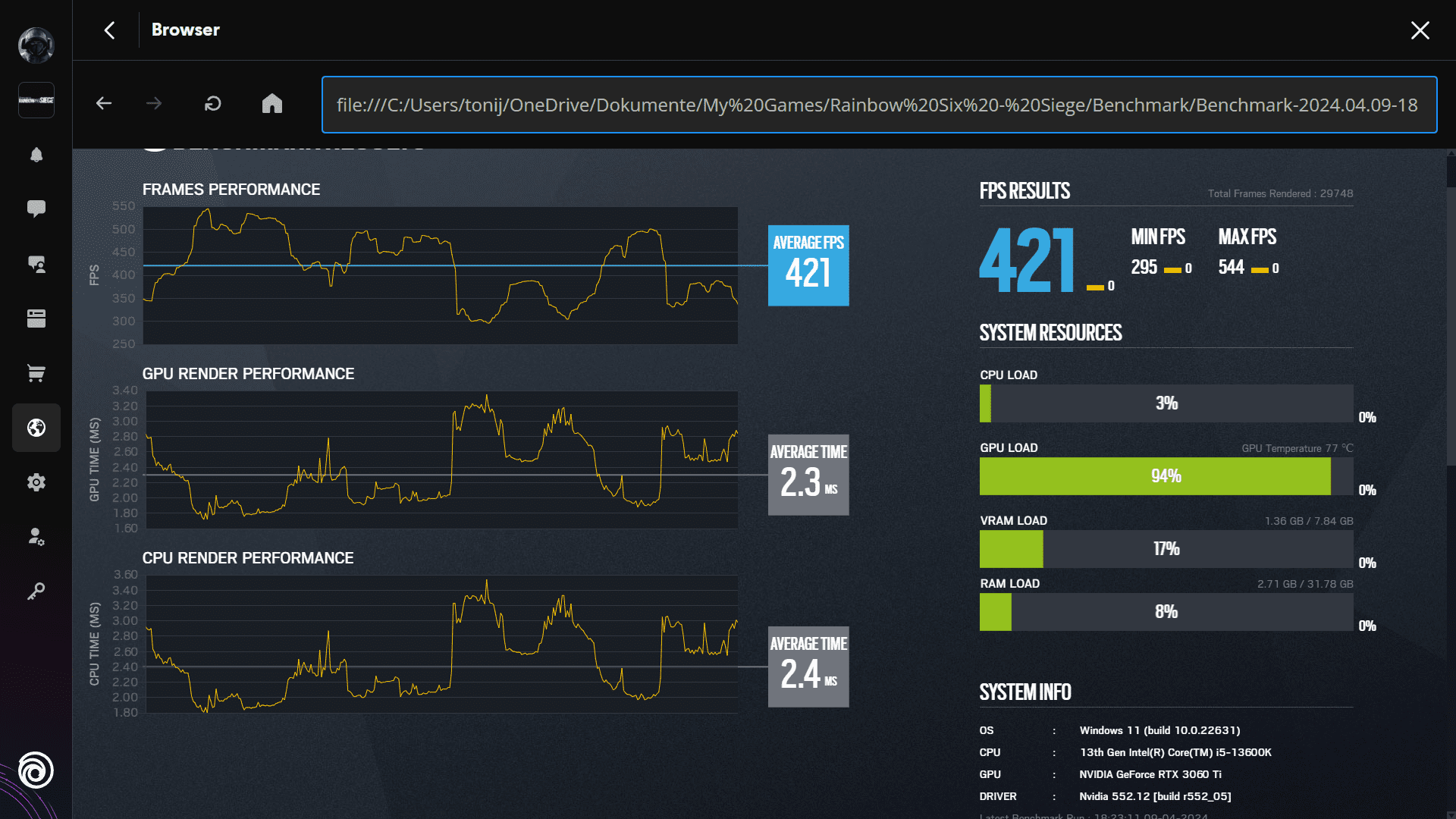Open the notifications bell
This screenshot has height=819, width=1456.
coord(36,155)
